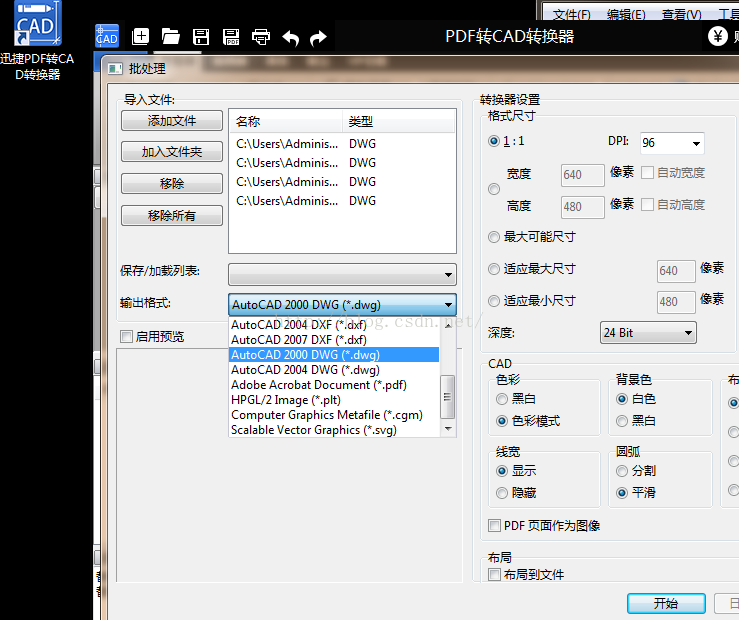Click the 名称 column header
Viewport: 739px width, 620px height.
[286, 122]
